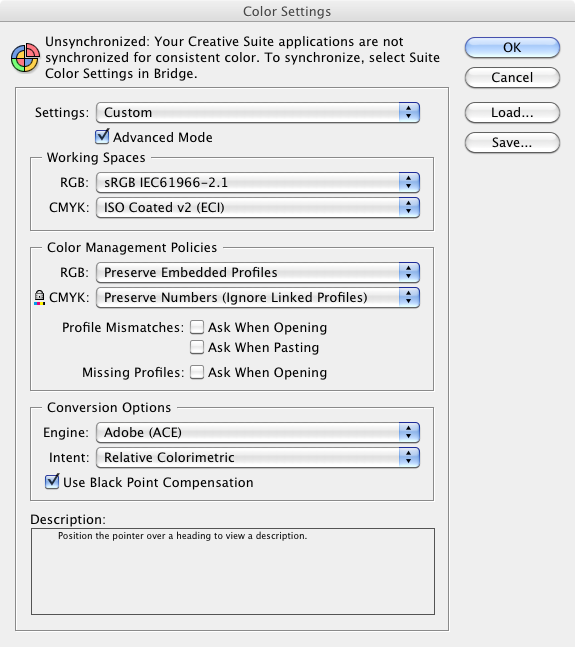Confirm settings with the OK button

pos(512,47)
